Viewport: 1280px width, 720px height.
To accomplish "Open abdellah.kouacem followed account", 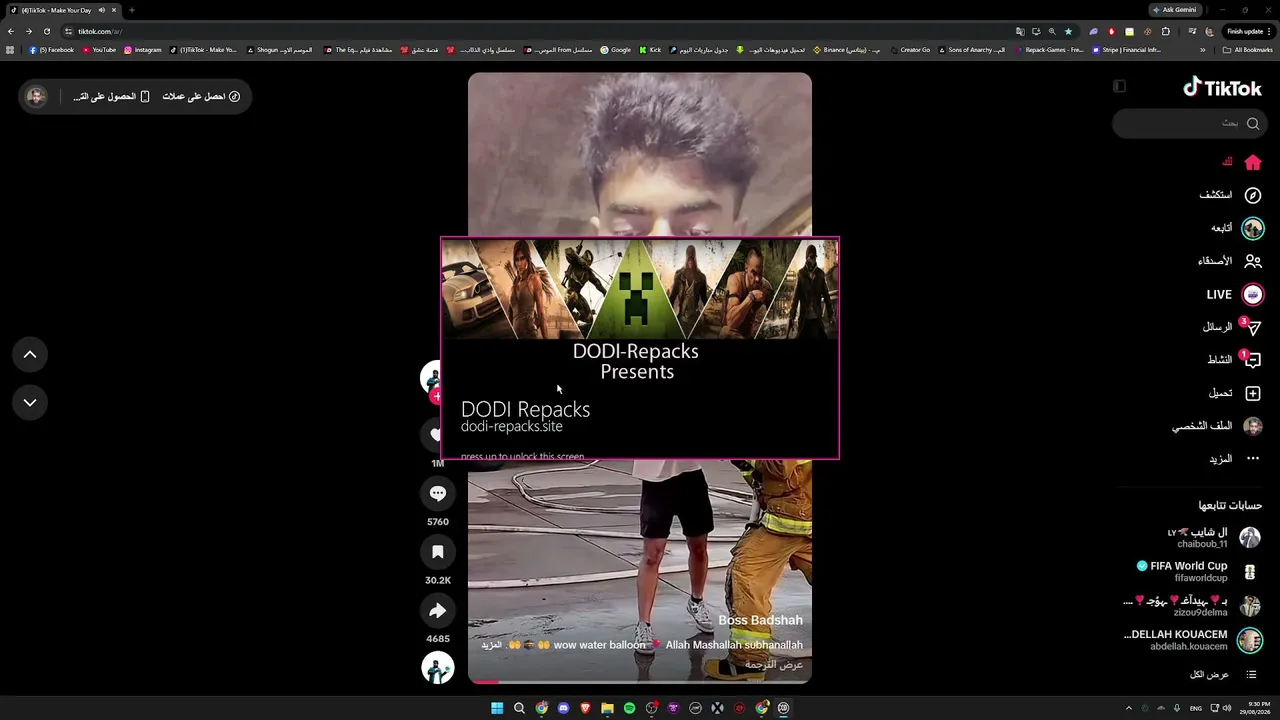I will 1193,640.
